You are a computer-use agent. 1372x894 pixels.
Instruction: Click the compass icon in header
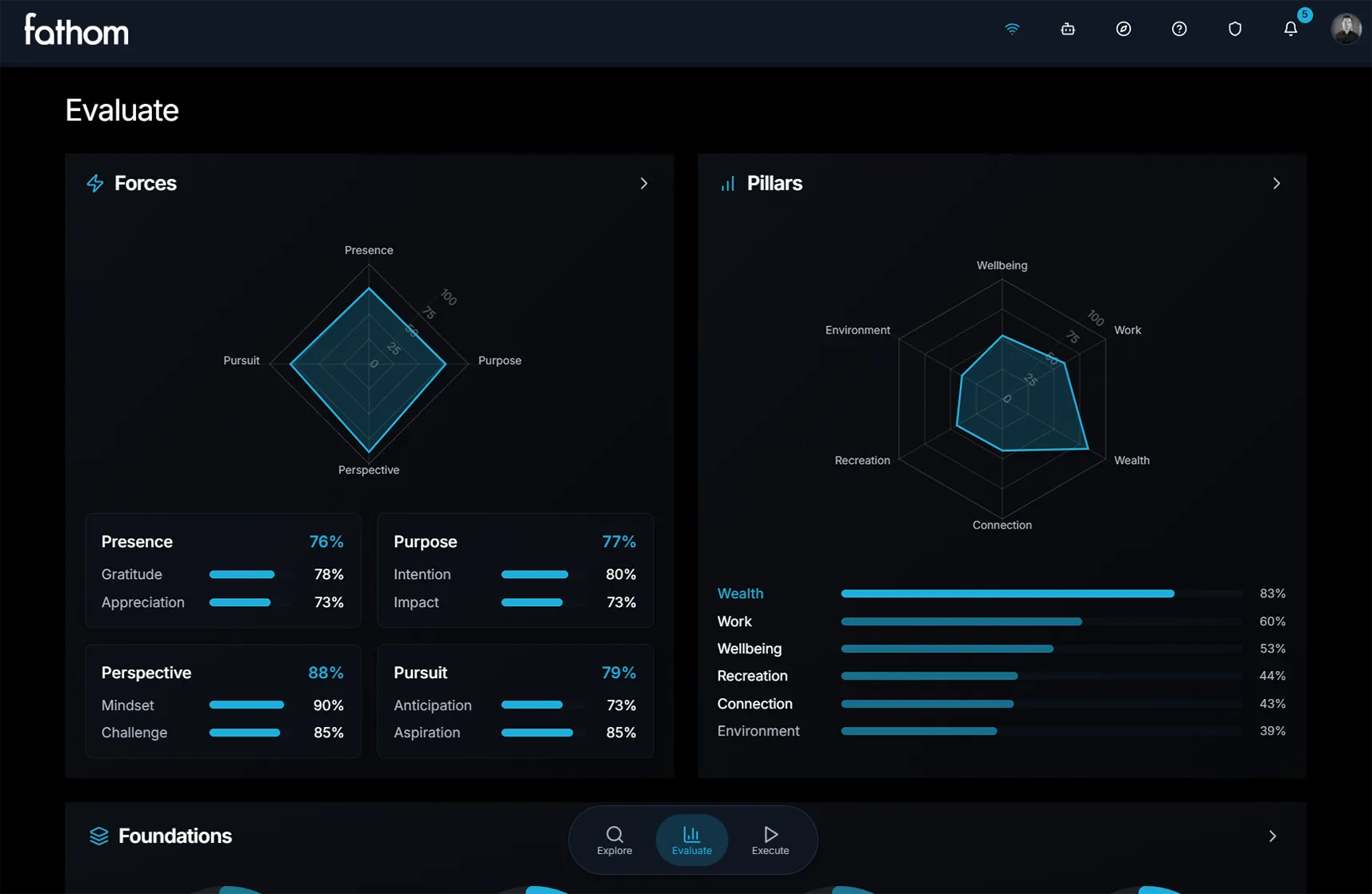pos(1123,29)
